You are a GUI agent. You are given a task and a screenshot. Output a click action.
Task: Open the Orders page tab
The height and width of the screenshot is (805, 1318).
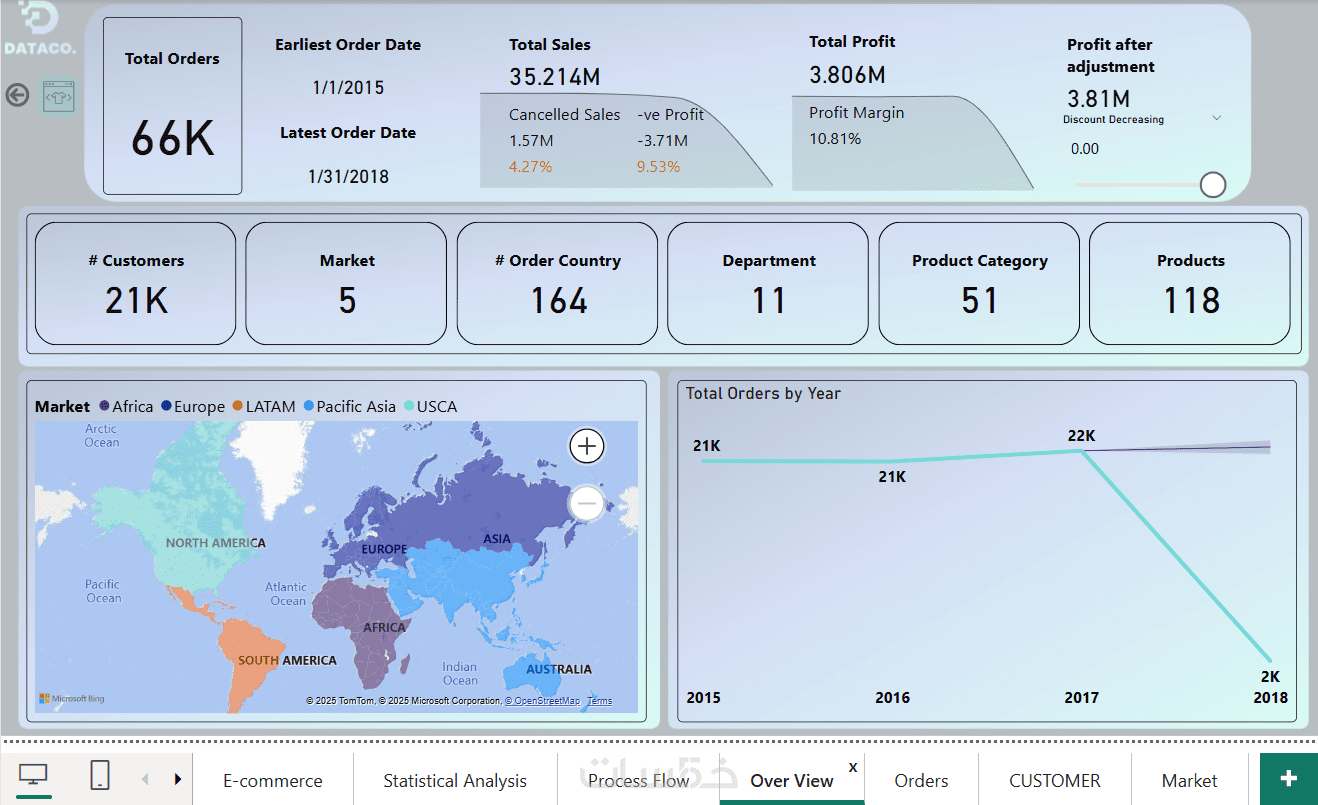coord(922,781)
